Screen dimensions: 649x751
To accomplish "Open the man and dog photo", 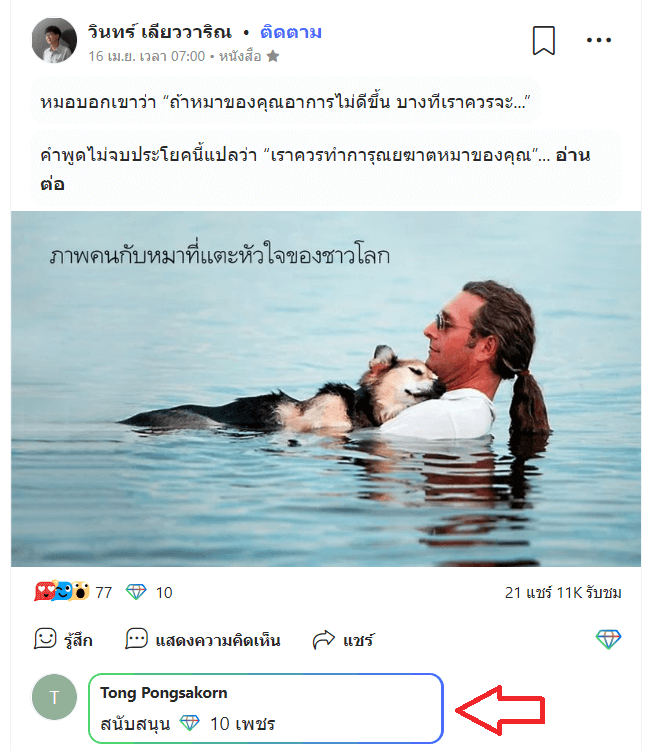I will coord(326,389).
